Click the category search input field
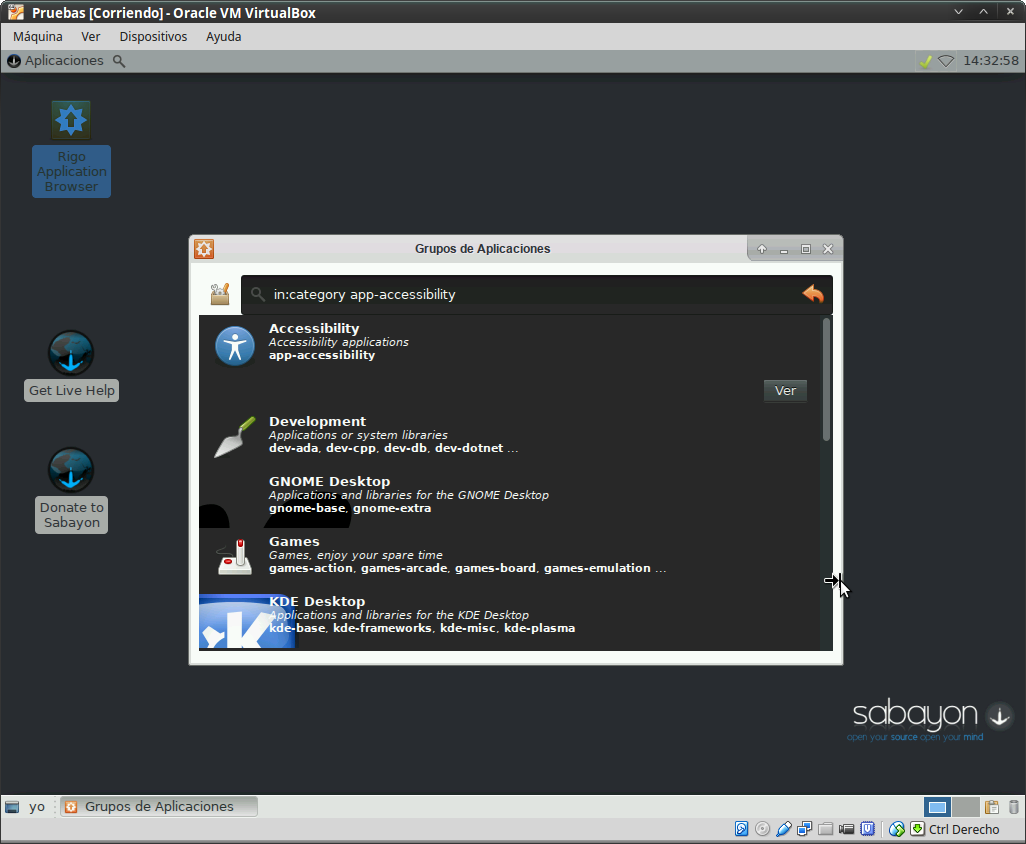 [530, 295]
